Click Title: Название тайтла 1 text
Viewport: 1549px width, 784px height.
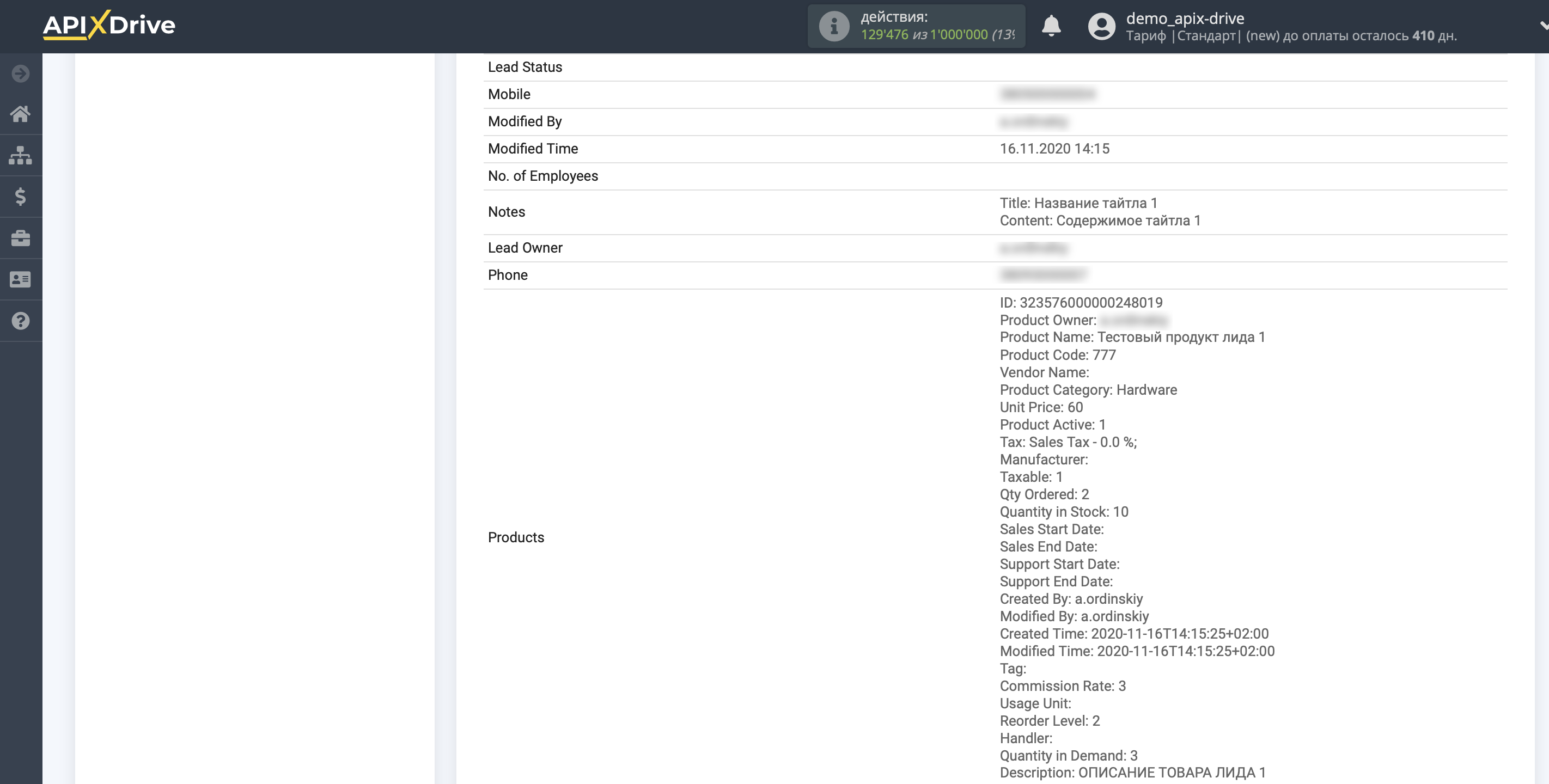click(x=1078, y=203)
